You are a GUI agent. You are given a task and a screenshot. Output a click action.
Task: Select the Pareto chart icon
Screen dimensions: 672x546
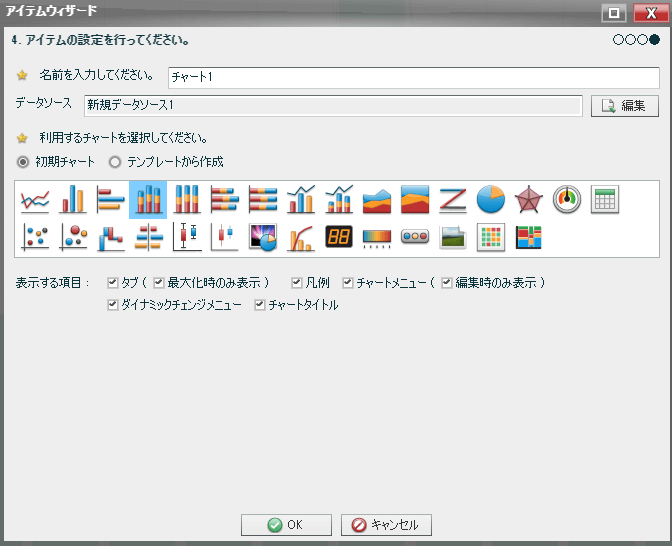pyautogui.click(x=301, y=237)
